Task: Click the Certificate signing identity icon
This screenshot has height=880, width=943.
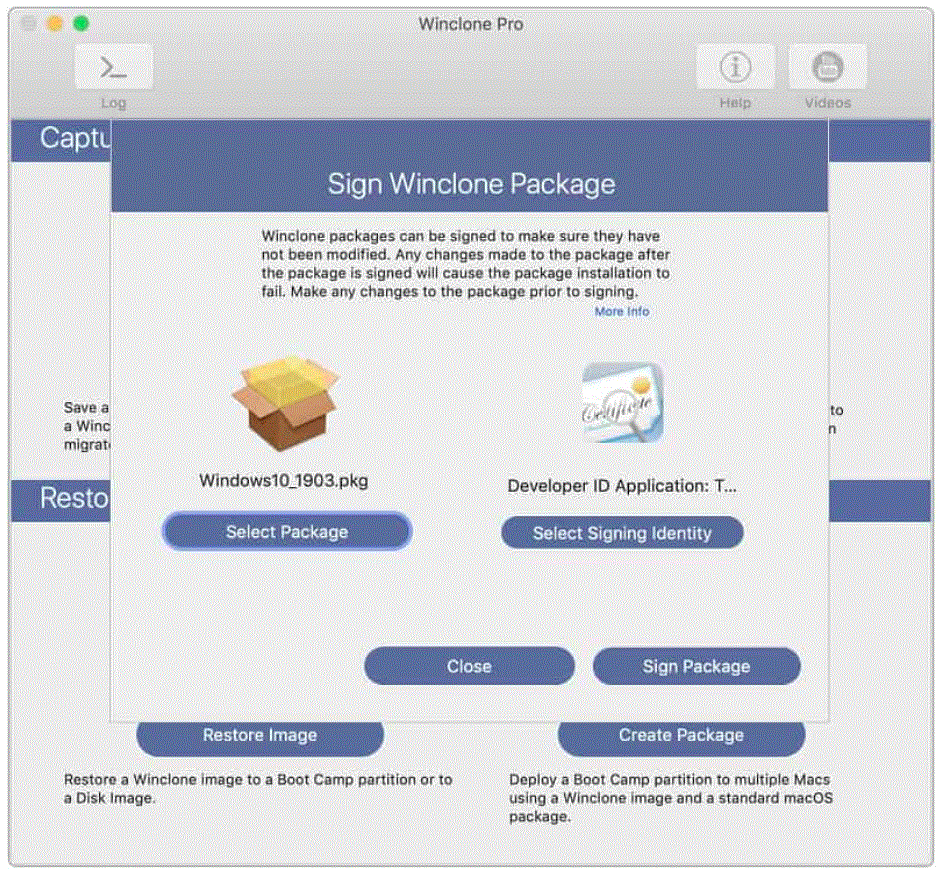Action: pyautogui.click(x=623, y=402)
